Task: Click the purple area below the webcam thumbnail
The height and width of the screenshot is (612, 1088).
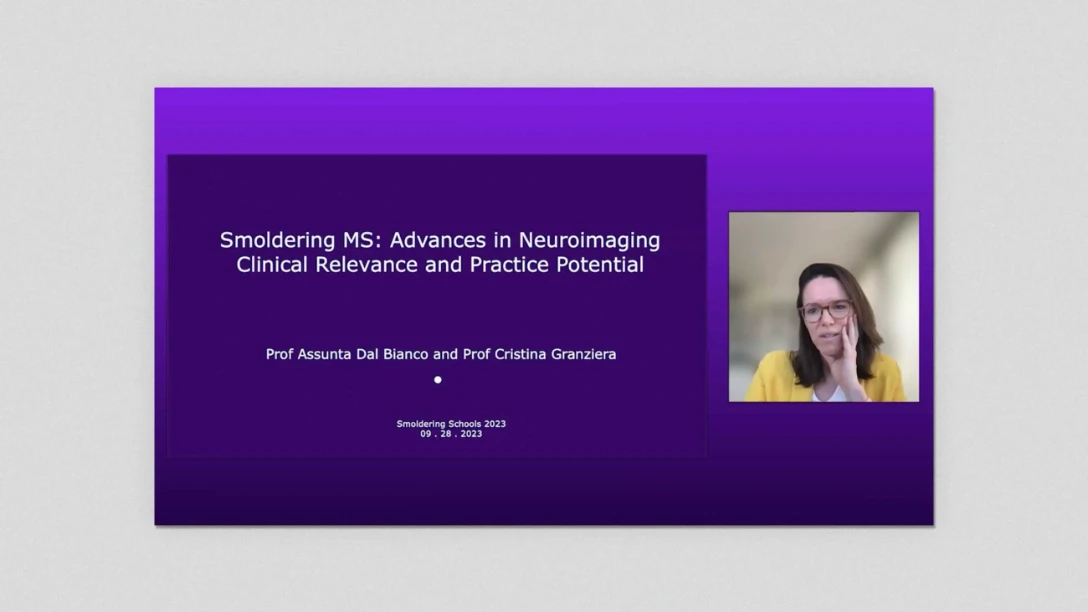Action: pos(823,460)
